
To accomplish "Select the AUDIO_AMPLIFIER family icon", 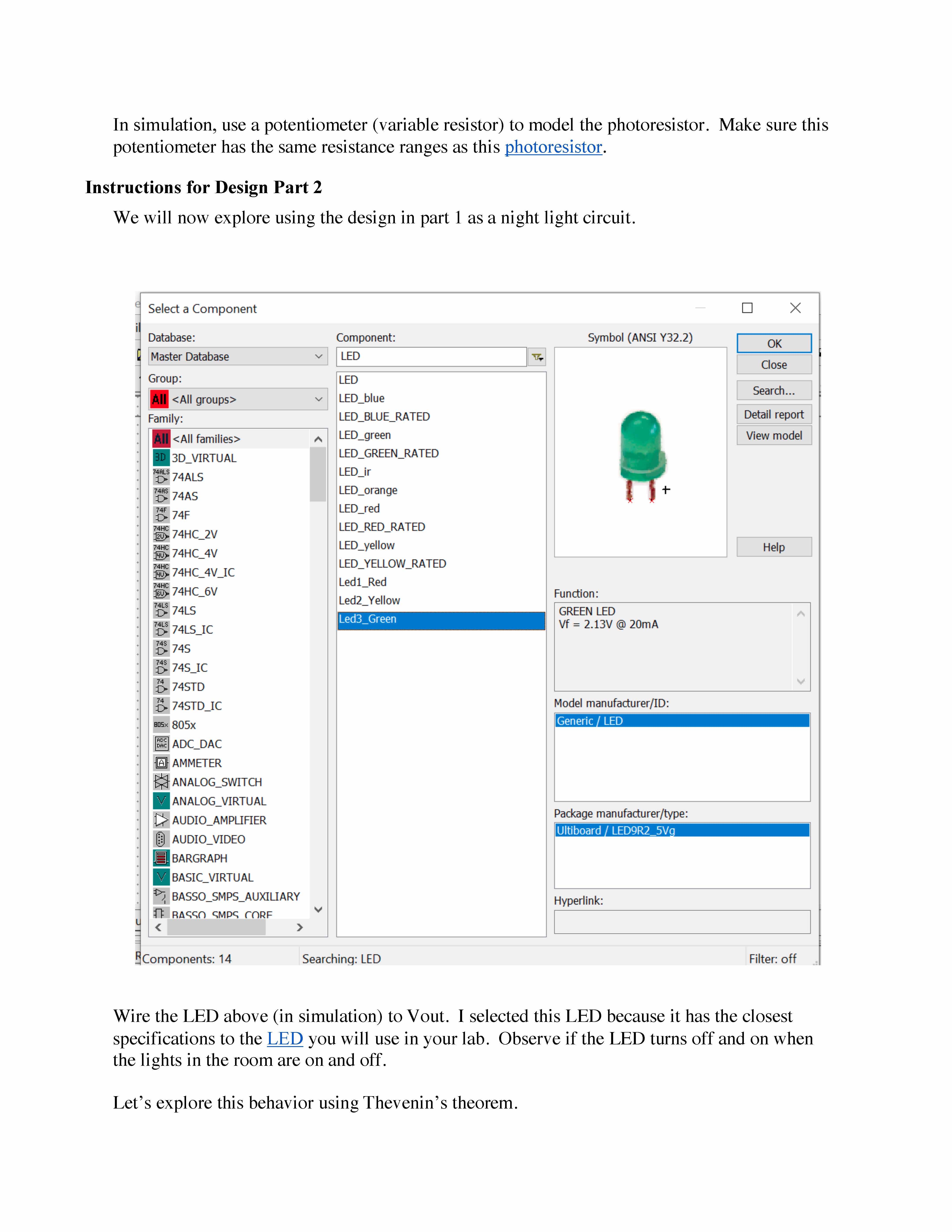I will (x=161, y=820).
